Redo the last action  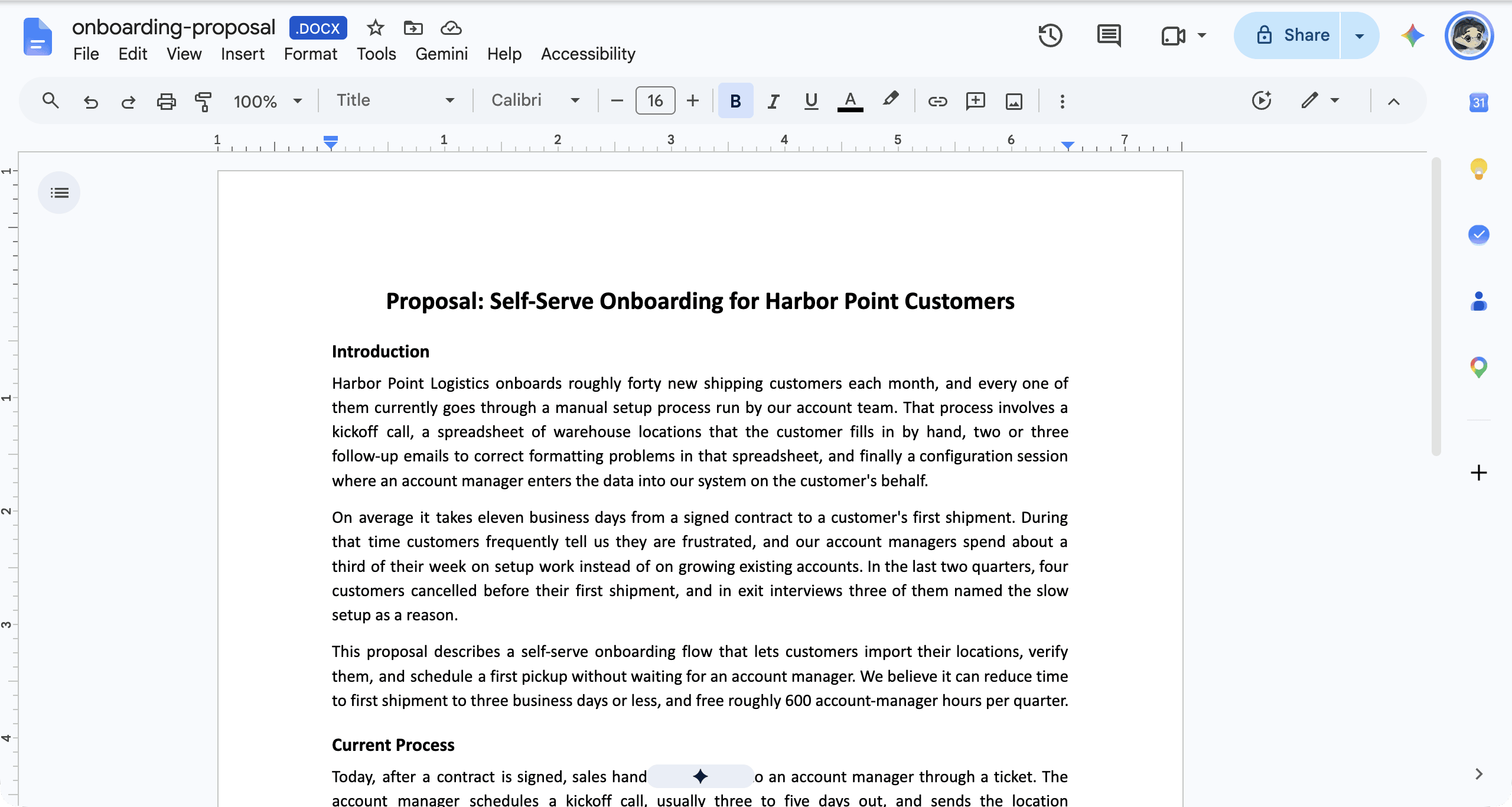tap(128, 101)
